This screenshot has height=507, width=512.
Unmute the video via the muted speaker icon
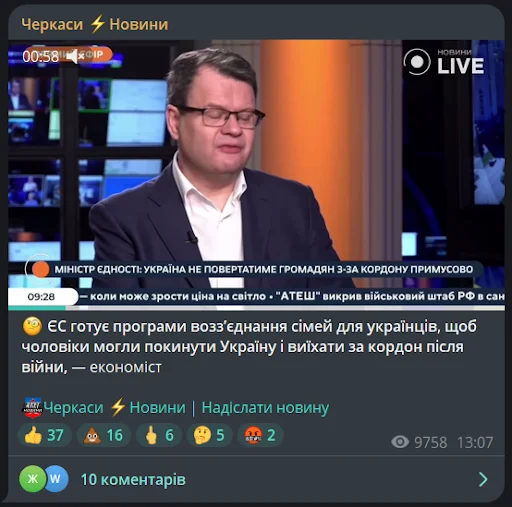75,56
